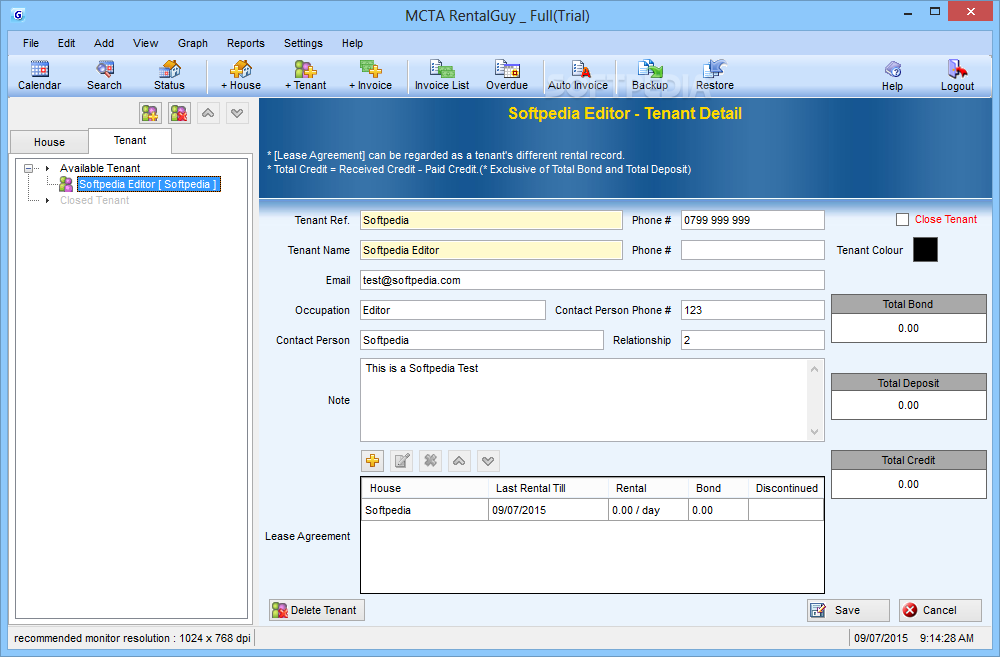This screenshot has width=1000, height=657.
Task: Edit the selected lease agreement
Action: click(402, 461)
